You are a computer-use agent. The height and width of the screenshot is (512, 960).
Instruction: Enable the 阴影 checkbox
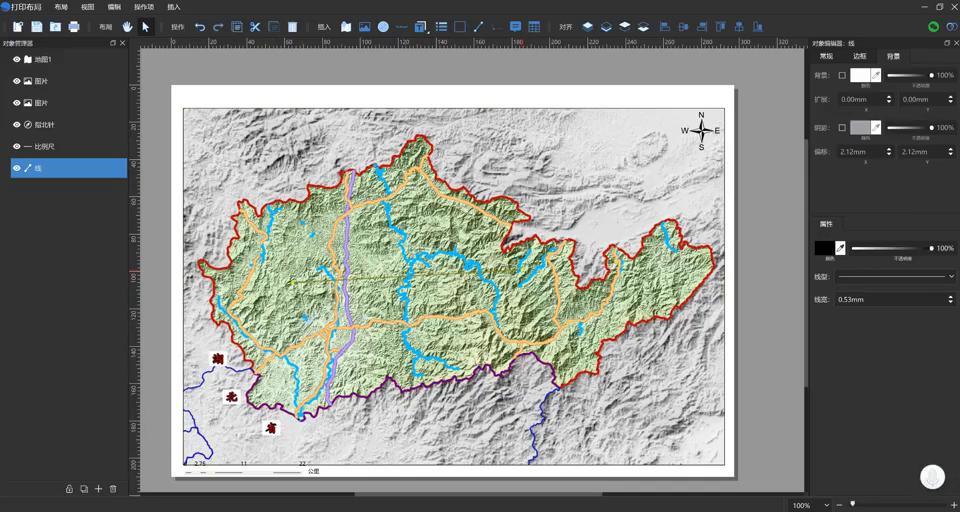[x=842, y=128]
